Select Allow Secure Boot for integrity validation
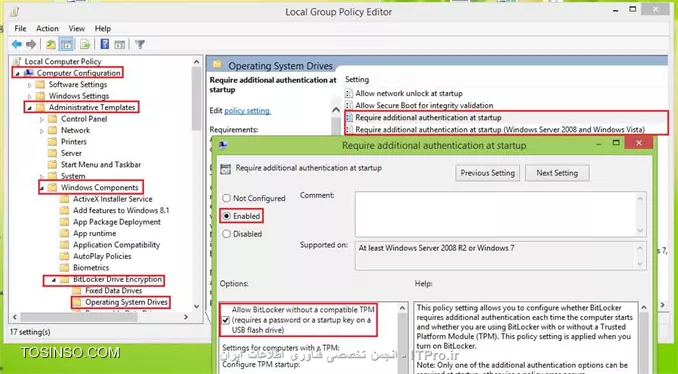 point(424,105)
